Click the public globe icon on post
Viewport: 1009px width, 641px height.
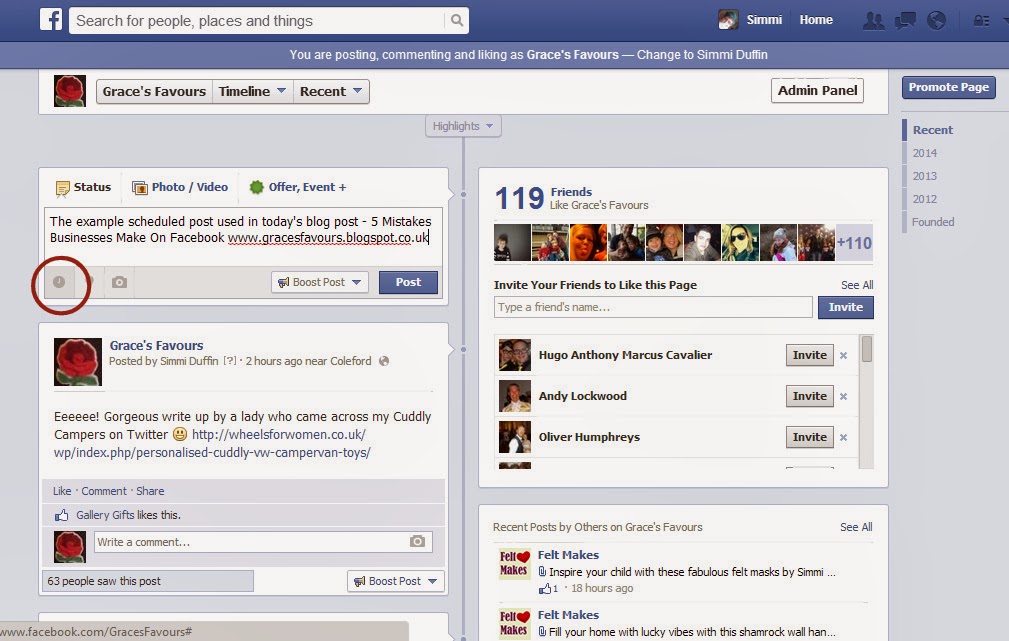(x=384, y=361)
